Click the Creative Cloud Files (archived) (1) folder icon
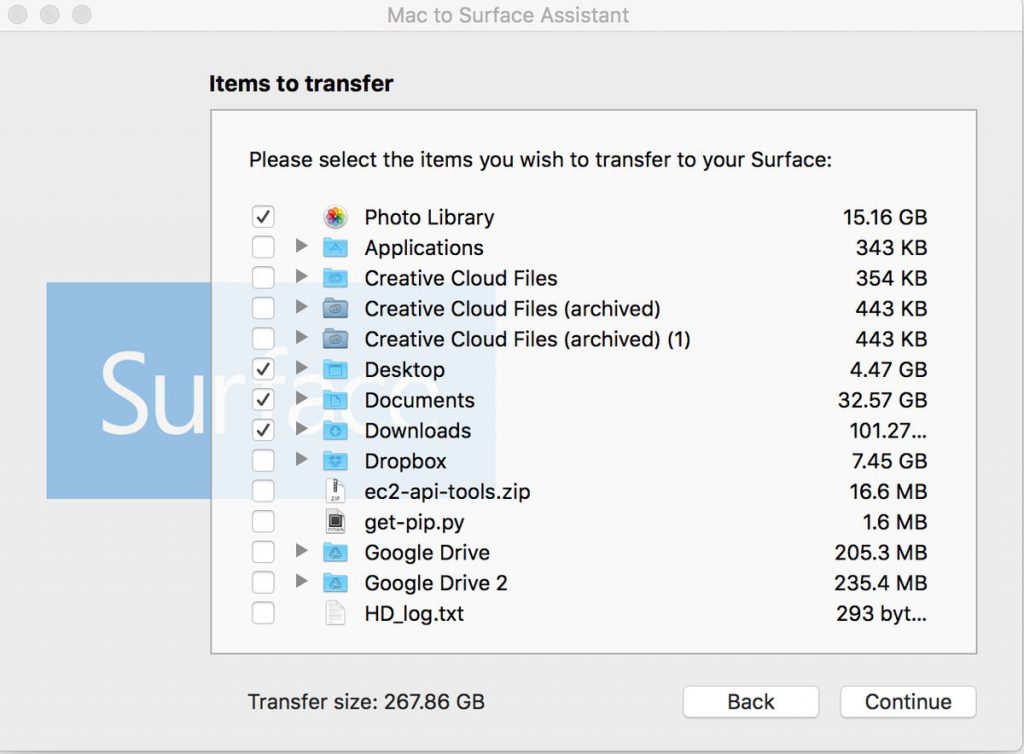 coord(335,339)
